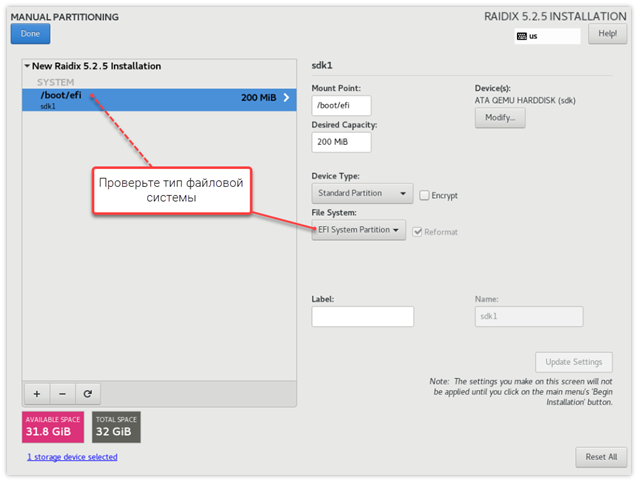The width and height of the screenshot is (638, 482).
Task: Toggle the Reformat checkbox
Action: coord(417,232)
